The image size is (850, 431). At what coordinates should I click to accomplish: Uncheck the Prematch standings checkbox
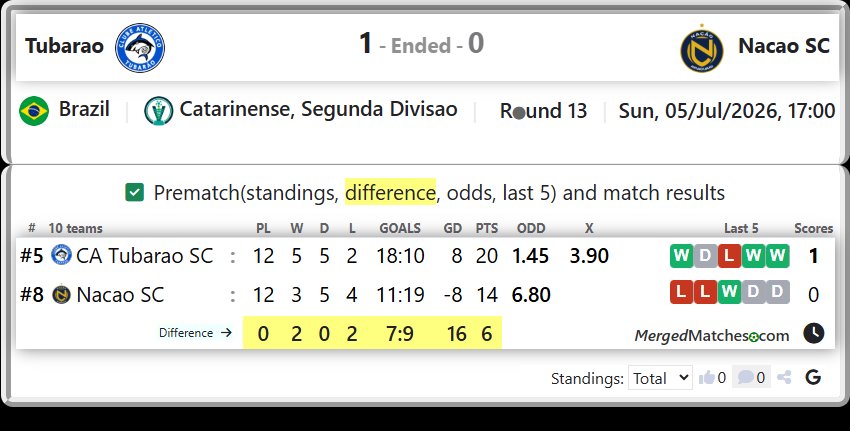[134, 192]
